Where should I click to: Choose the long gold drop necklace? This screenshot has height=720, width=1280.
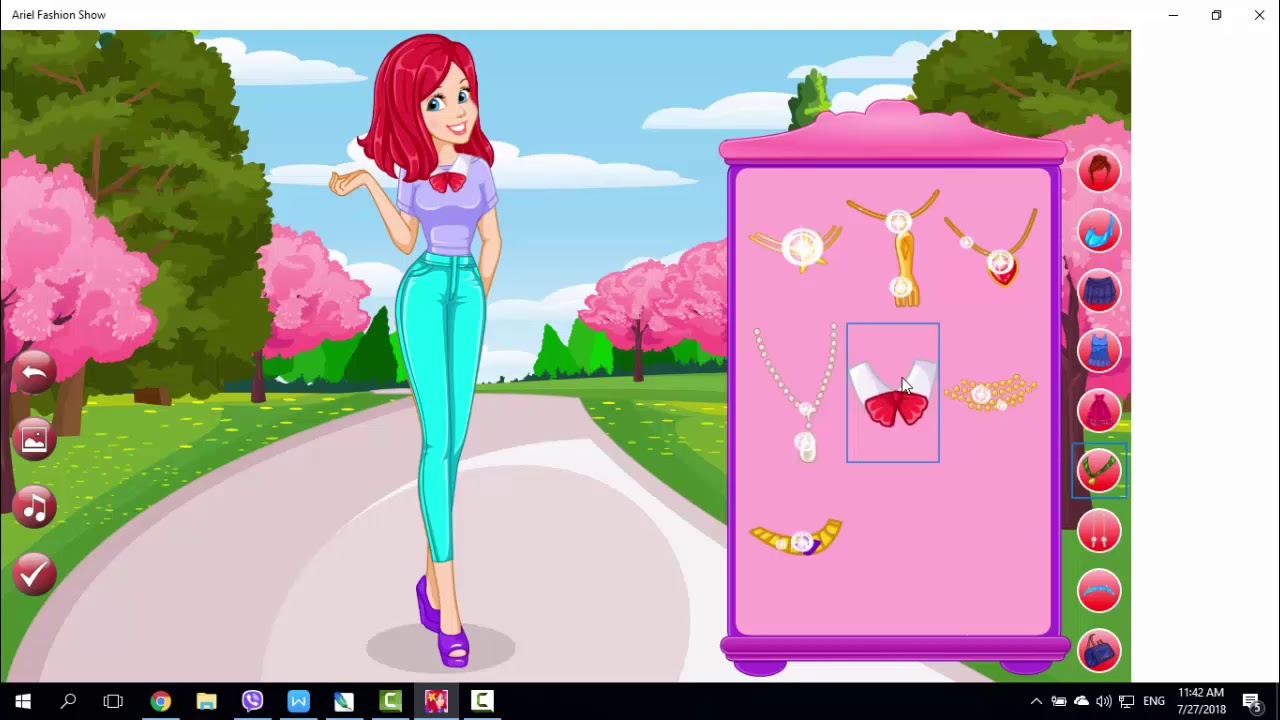pos(895,247)
